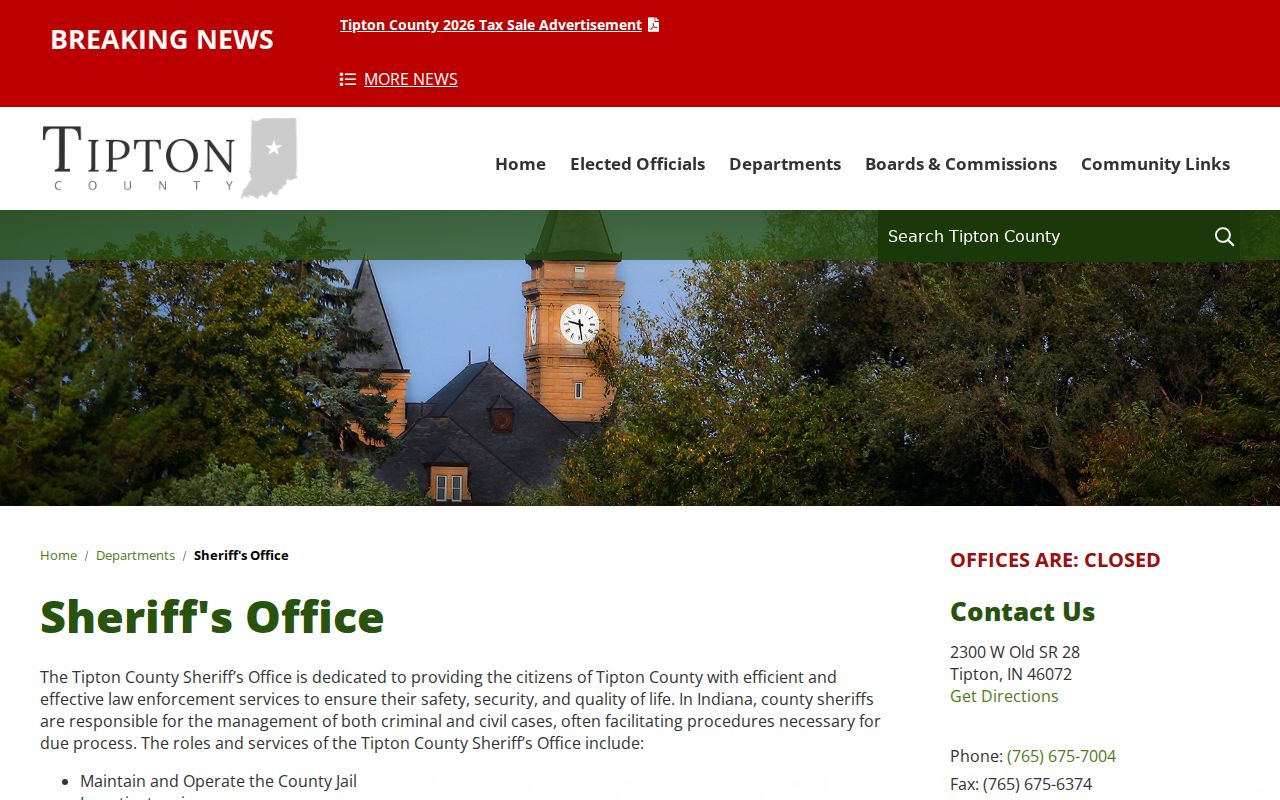Viewport: 1280px width, 800px height.
Task: Open the Home menu item
Action: pos(520,164)
